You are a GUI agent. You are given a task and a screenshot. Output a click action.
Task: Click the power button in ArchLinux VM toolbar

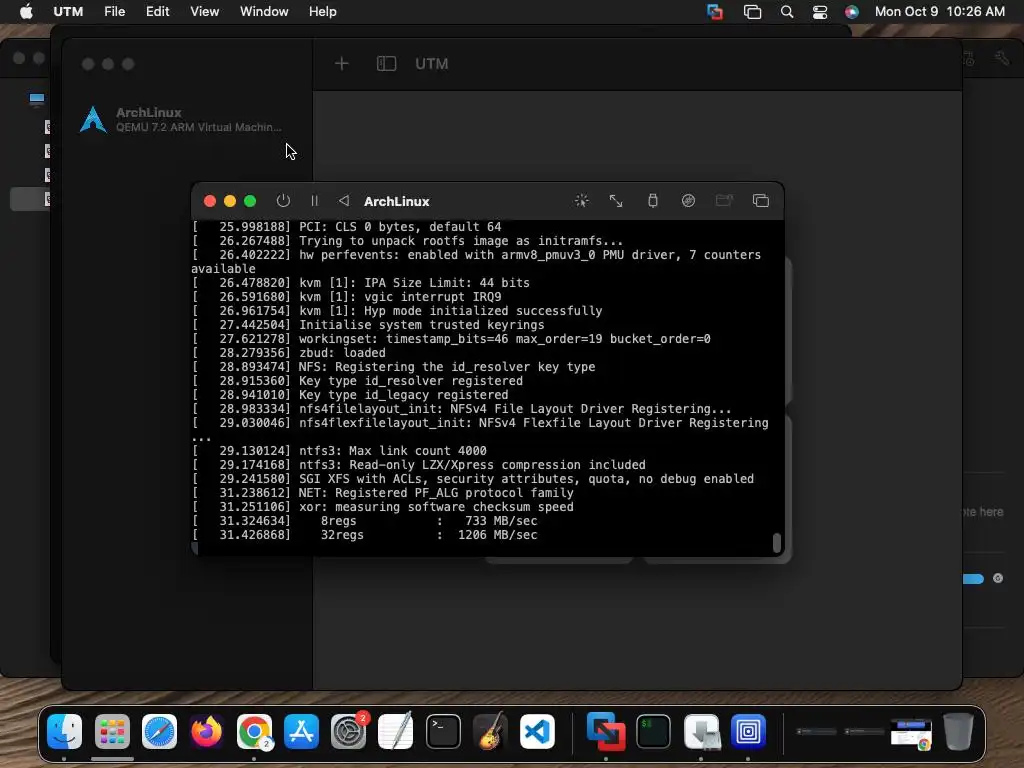(283, 200)
